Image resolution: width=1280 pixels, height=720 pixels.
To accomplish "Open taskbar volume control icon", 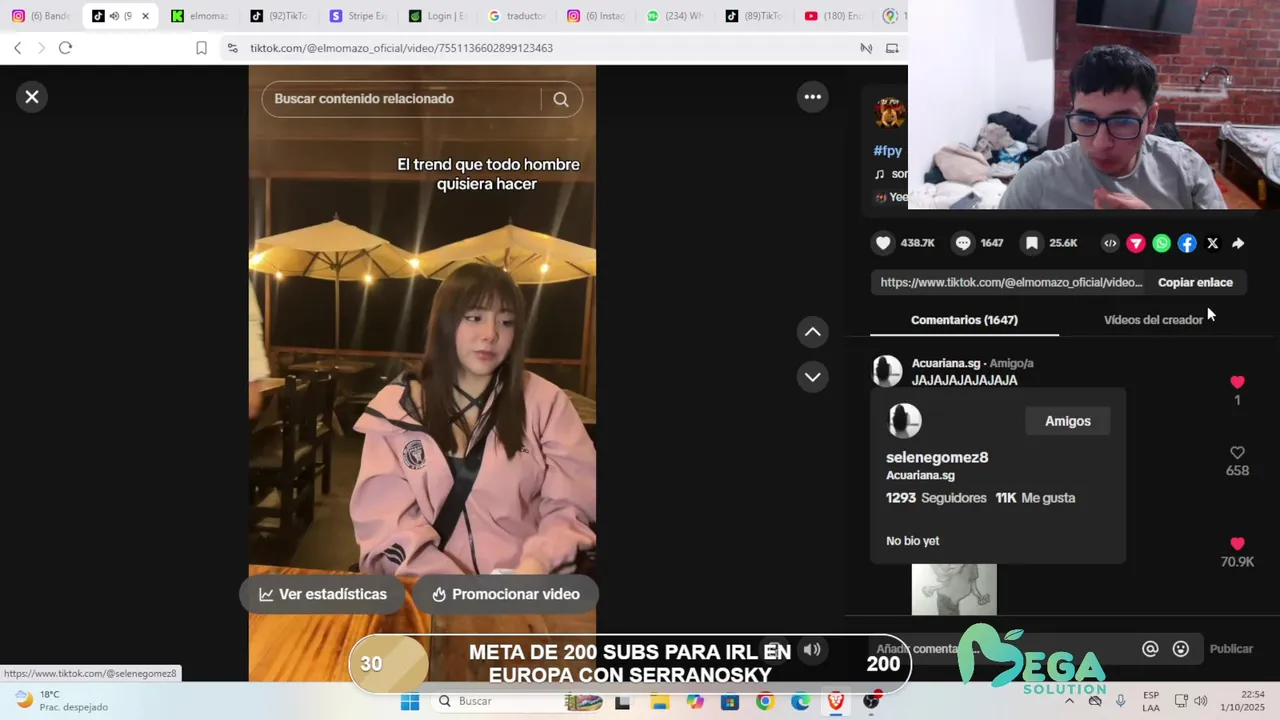I will [x=1201, y=701].
